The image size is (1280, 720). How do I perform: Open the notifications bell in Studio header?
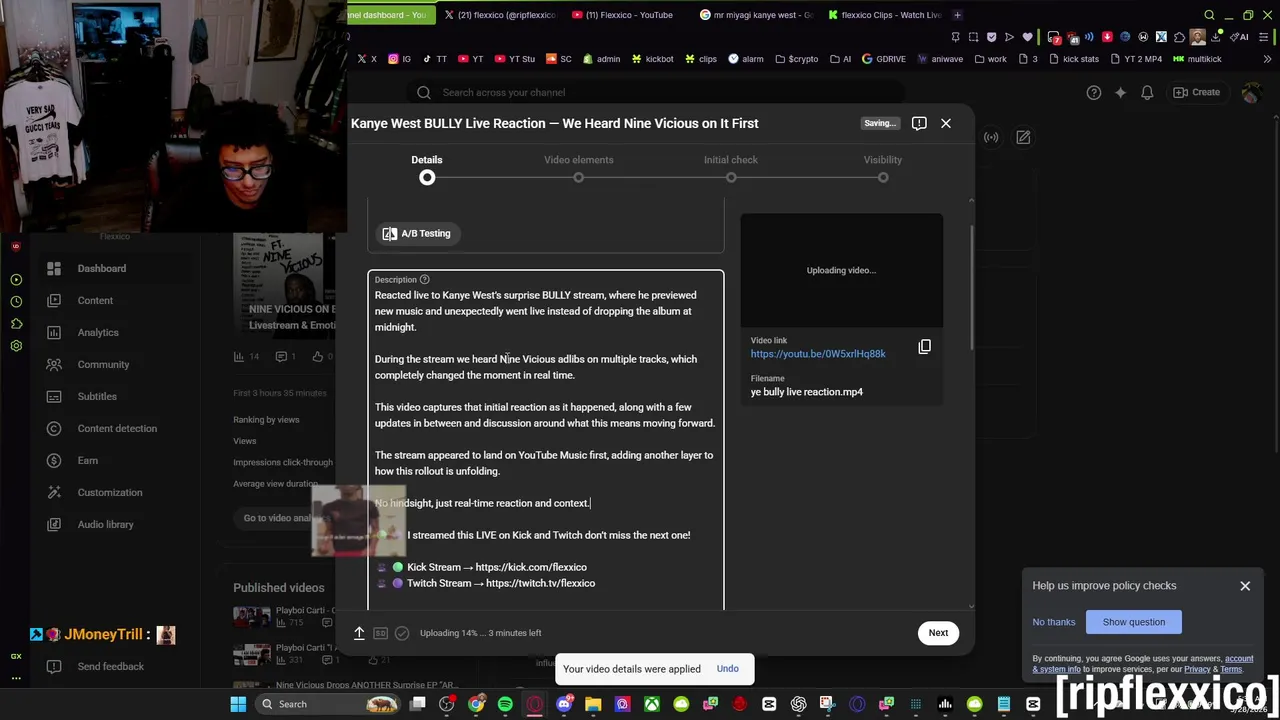[1147, 92]
